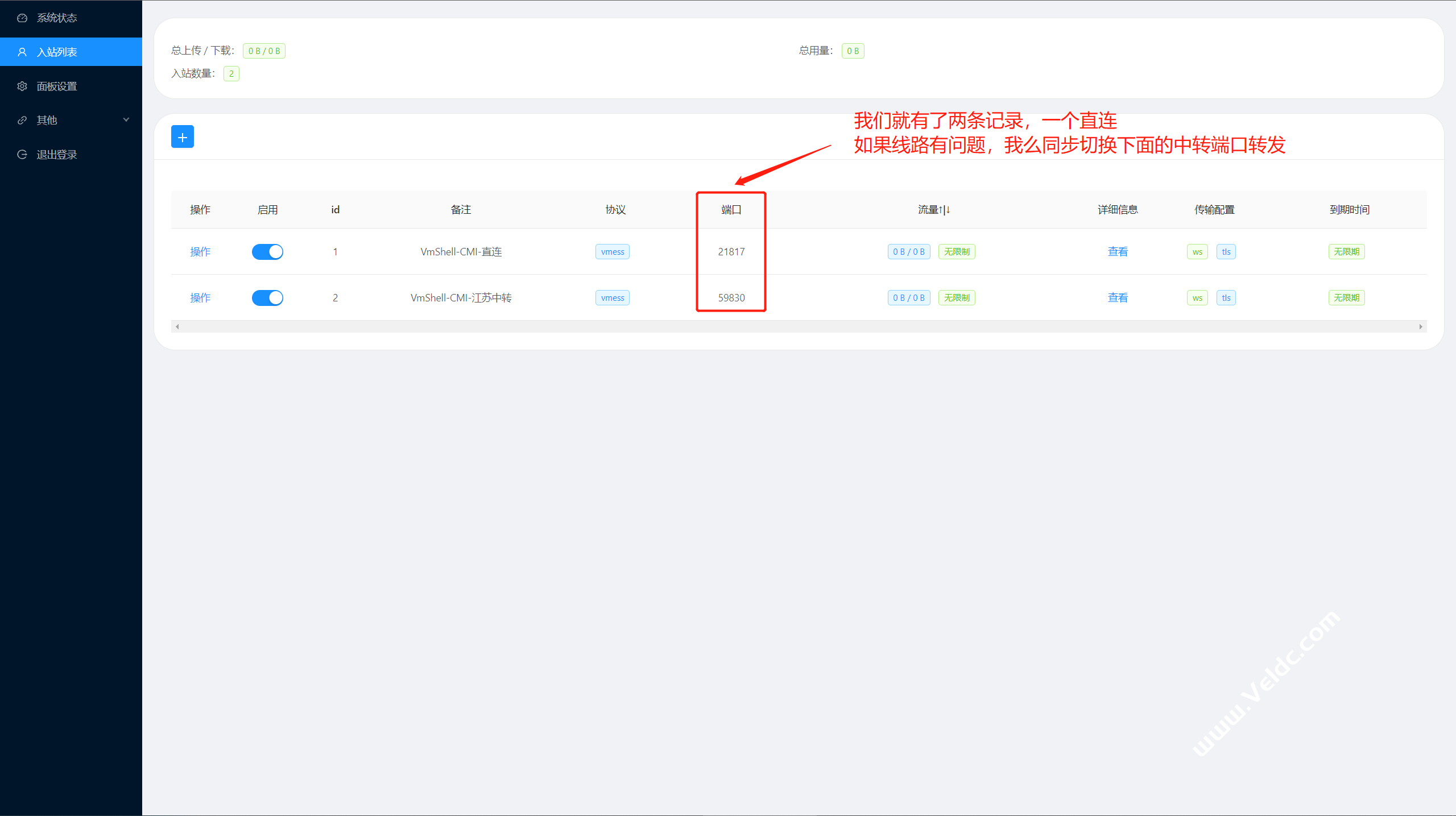Screen dimensions: 1456x816
Task: Click the user icon beside 入站列表
Action: tap(22, 52)
